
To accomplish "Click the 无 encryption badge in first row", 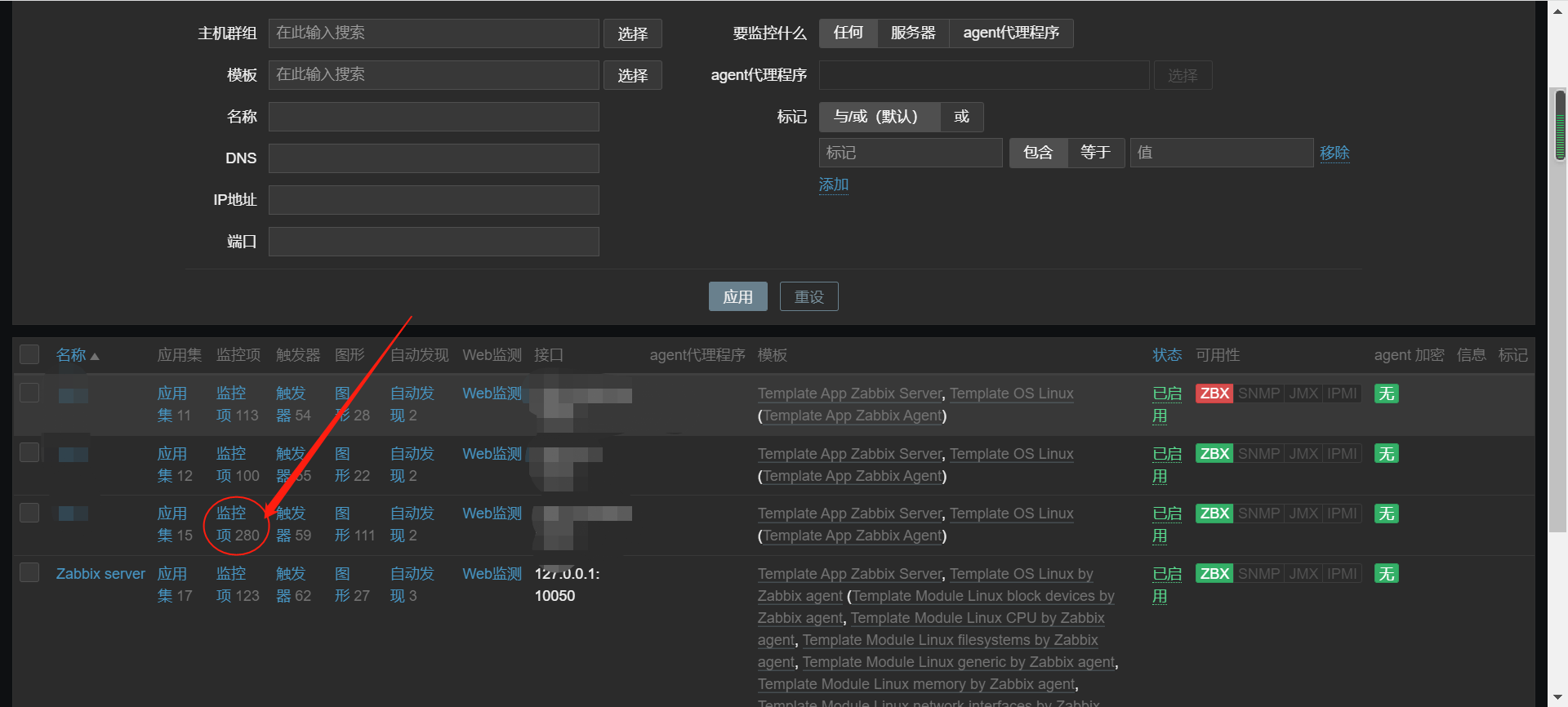I will (1386, 394).
